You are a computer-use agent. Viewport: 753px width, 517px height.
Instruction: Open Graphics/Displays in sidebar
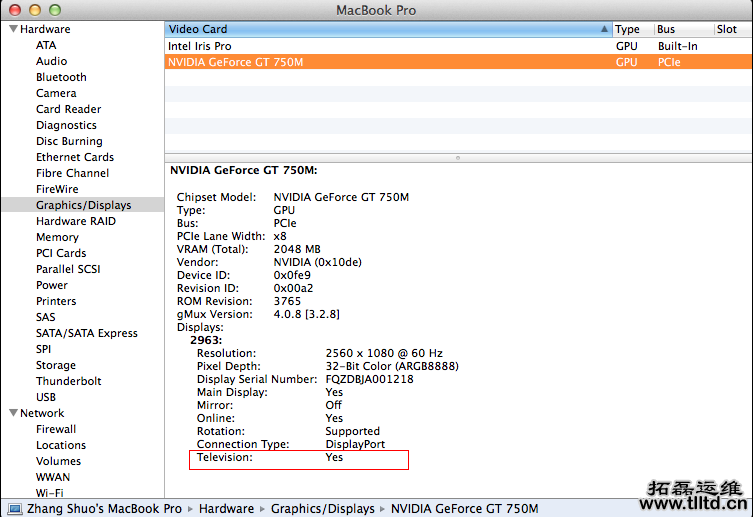click(83, 205)
